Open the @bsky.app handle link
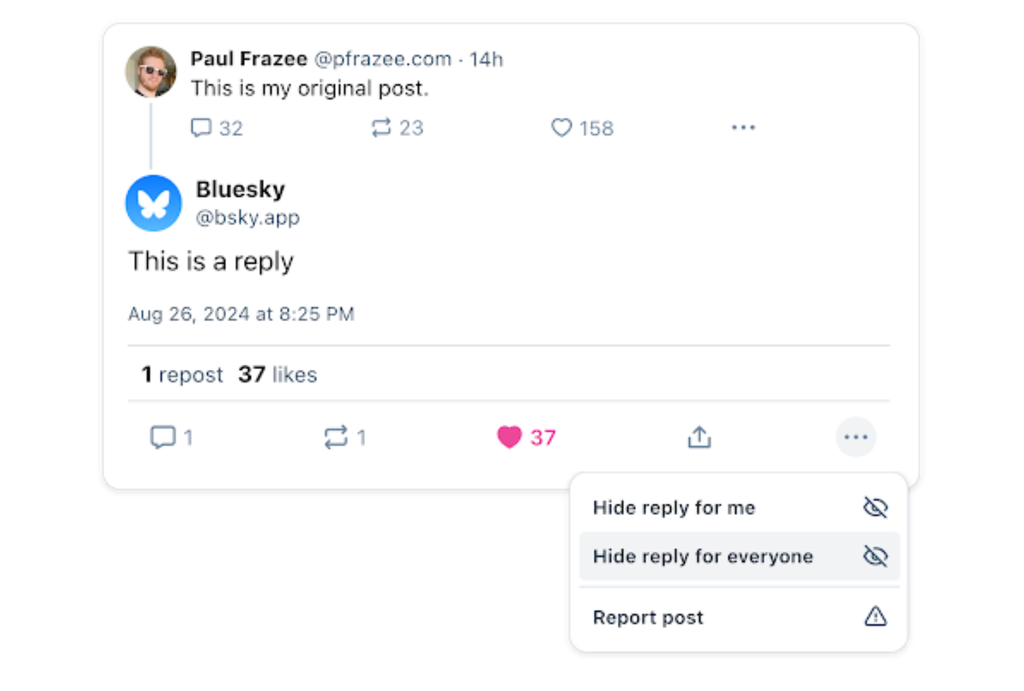Screen dimensions: 1024x691 tap(248, 217)
